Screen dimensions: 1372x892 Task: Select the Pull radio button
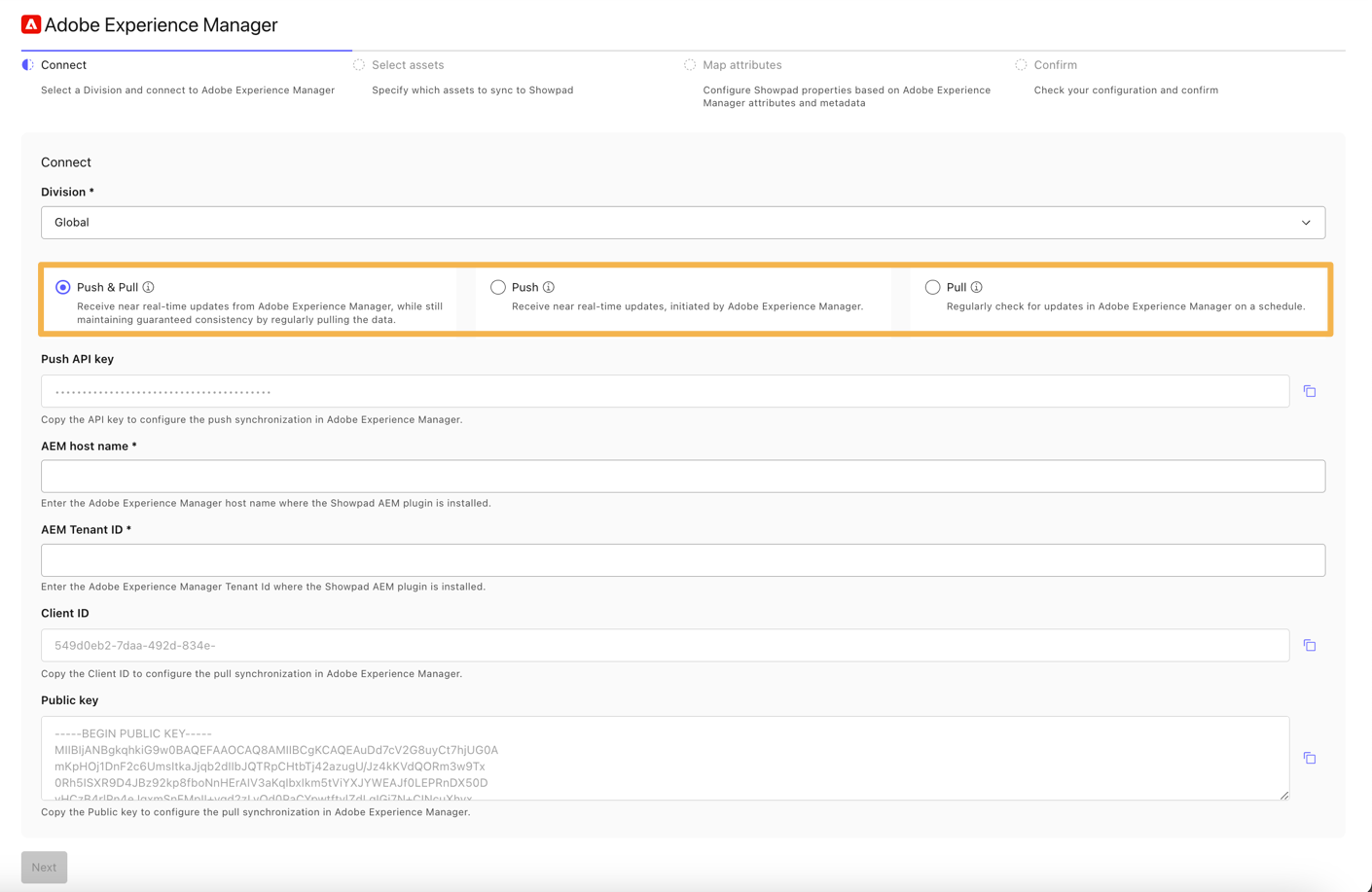[x=933, y=287]
